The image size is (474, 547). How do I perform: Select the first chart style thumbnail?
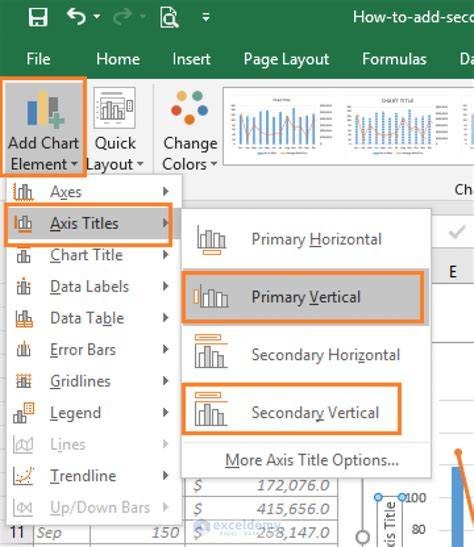281,126
